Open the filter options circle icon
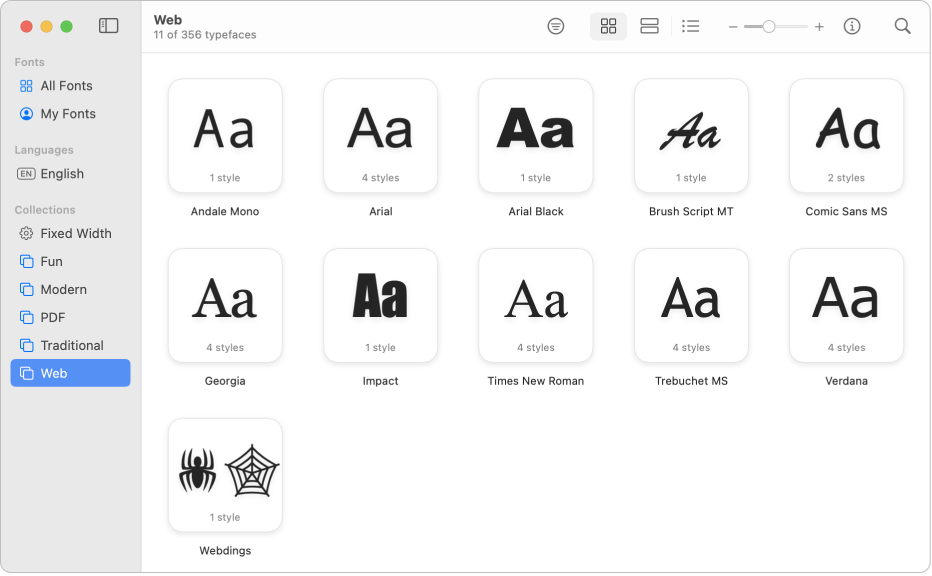The width and height of the screenshot is (932, 576). pos(555,26)
